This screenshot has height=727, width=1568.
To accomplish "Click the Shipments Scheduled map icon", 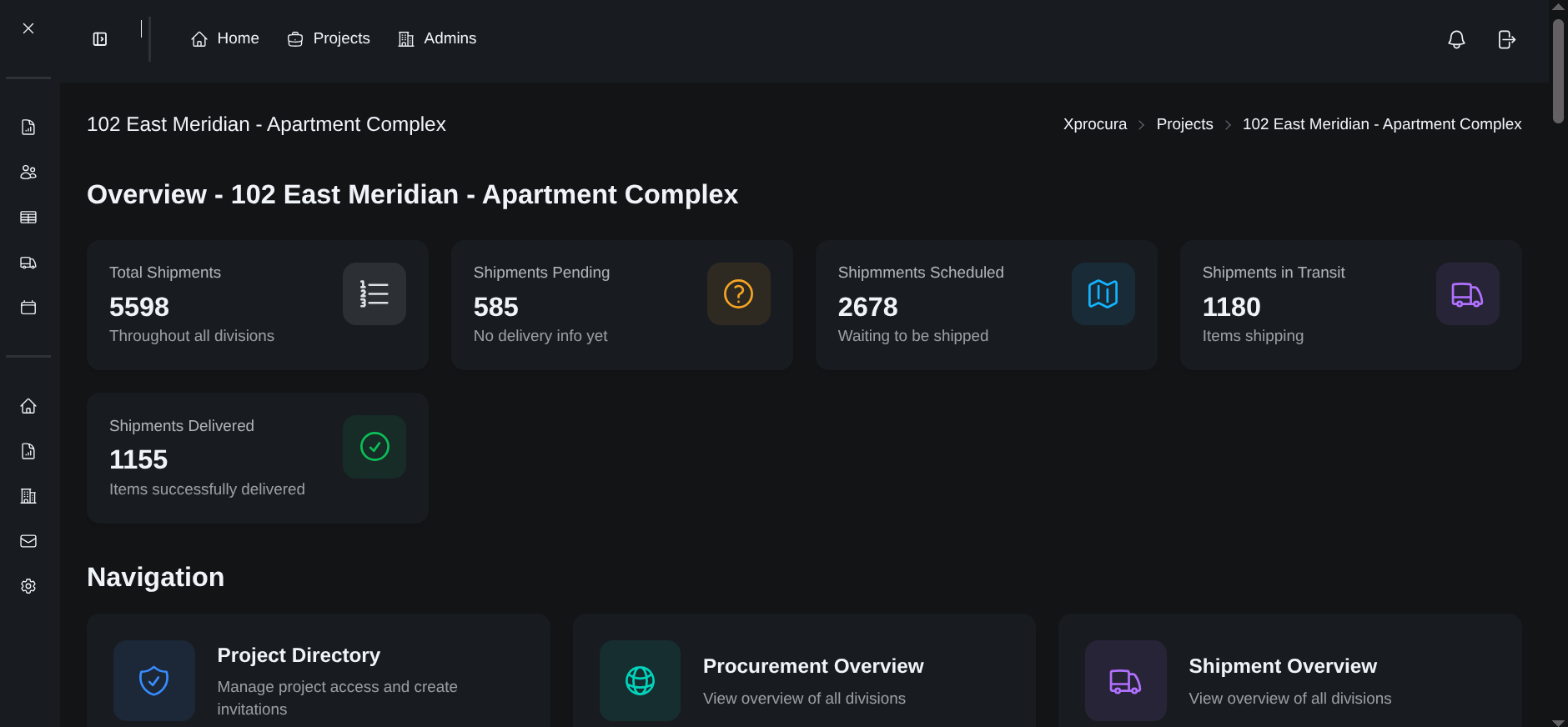I will click(x=1103, y=294).
